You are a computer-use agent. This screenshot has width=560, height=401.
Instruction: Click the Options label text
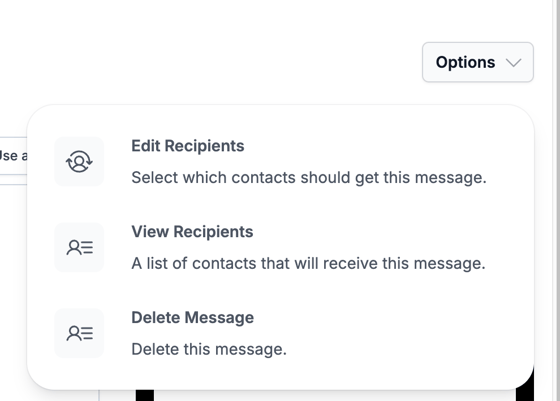click(465, 62)
